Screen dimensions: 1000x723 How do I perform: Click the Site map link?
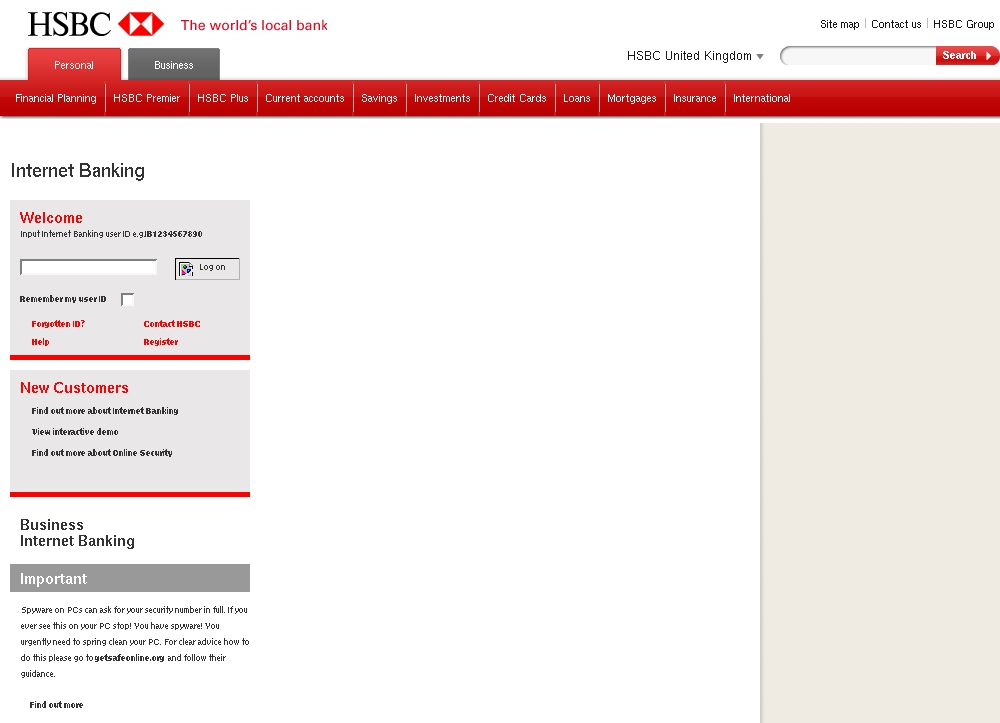point(839,24)
